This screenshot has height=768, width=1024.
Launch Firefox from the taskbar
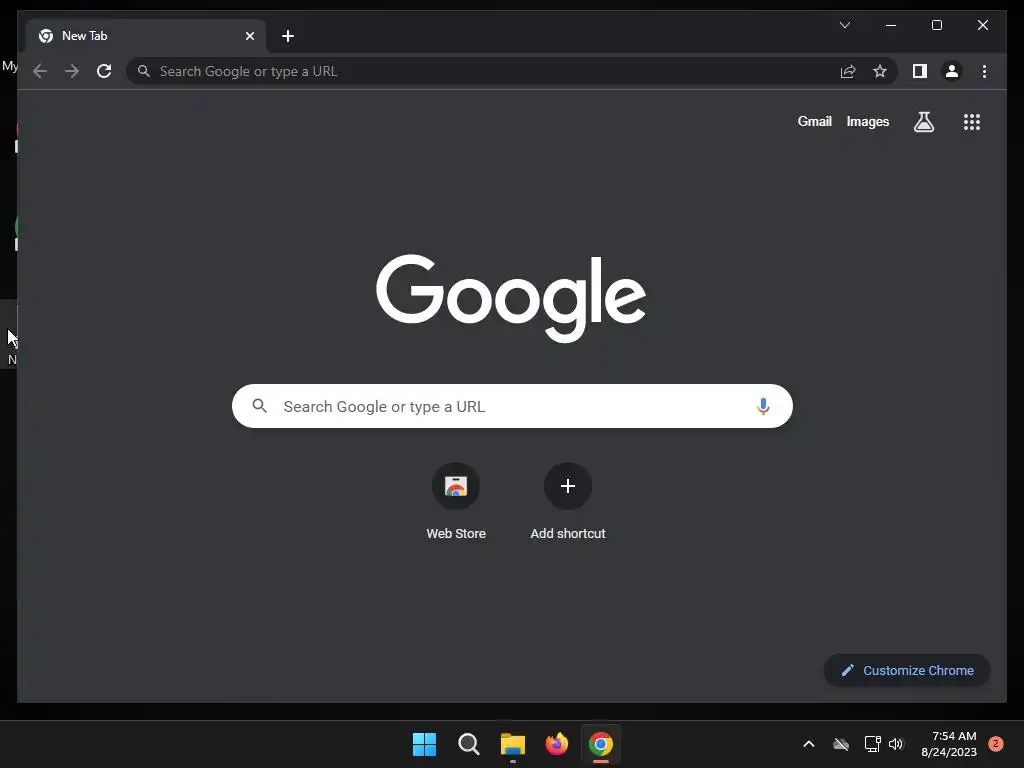pos(556,744)
